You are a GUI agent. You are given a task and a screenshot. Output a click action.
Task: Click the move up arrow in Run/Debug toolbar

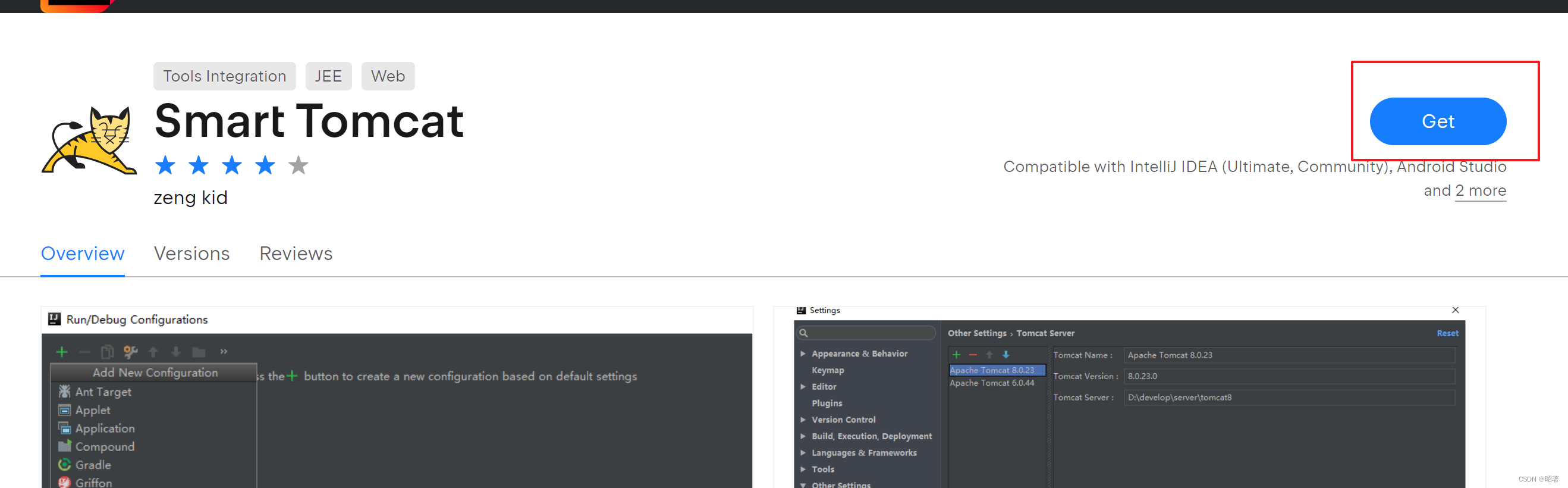pyautogui.click(x=153, y=352)
